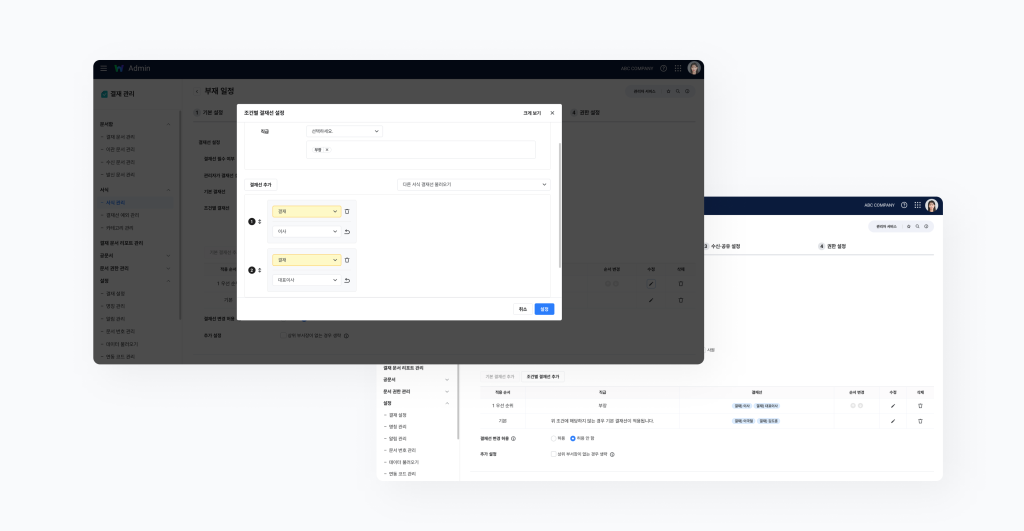The width and height of the screenshot is (1024, 531).
Task: Click the 취소 button in the dialog
Action: [522, 309]
